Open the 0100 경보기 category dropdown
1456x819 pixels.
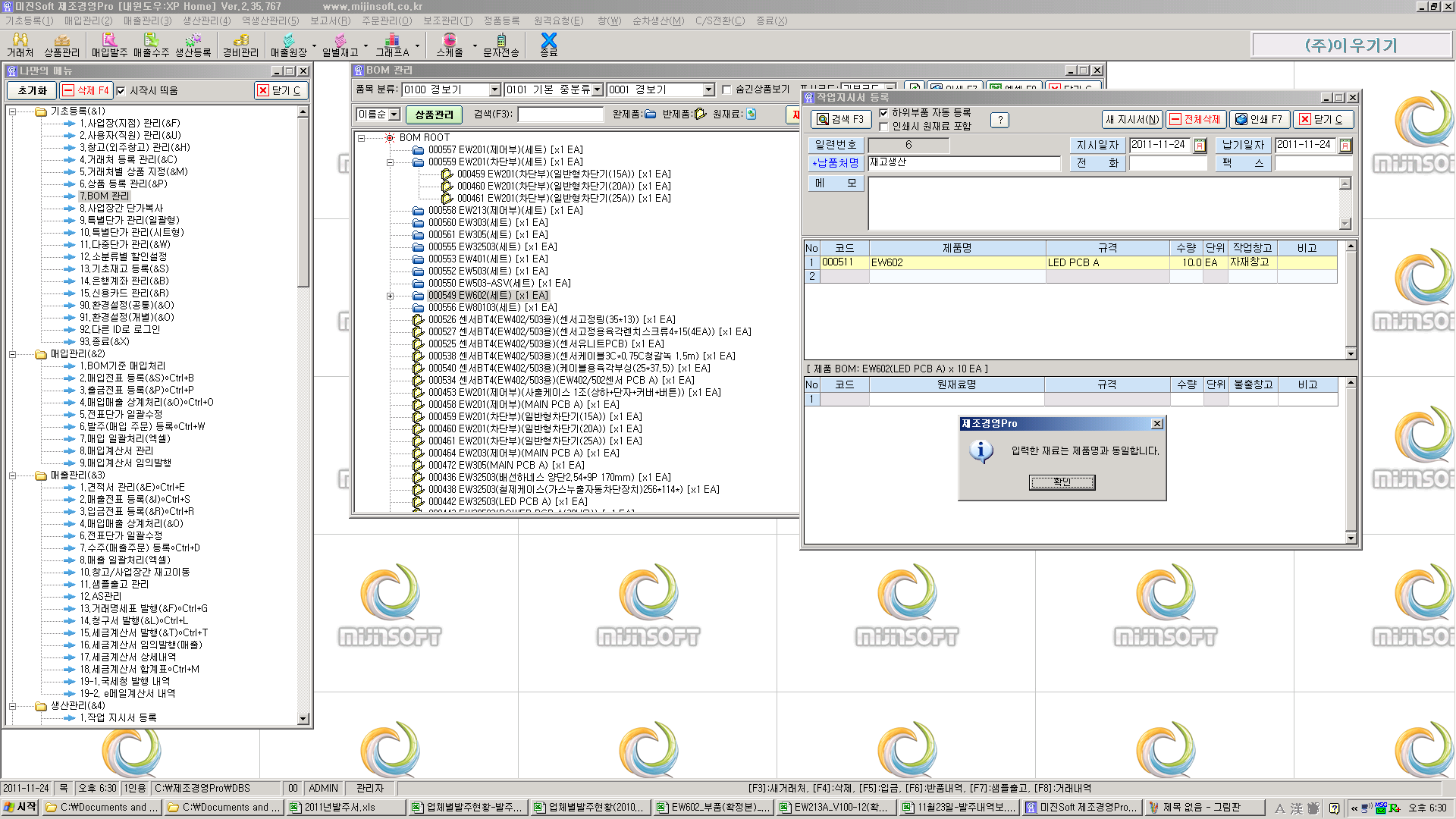[494, 89]
